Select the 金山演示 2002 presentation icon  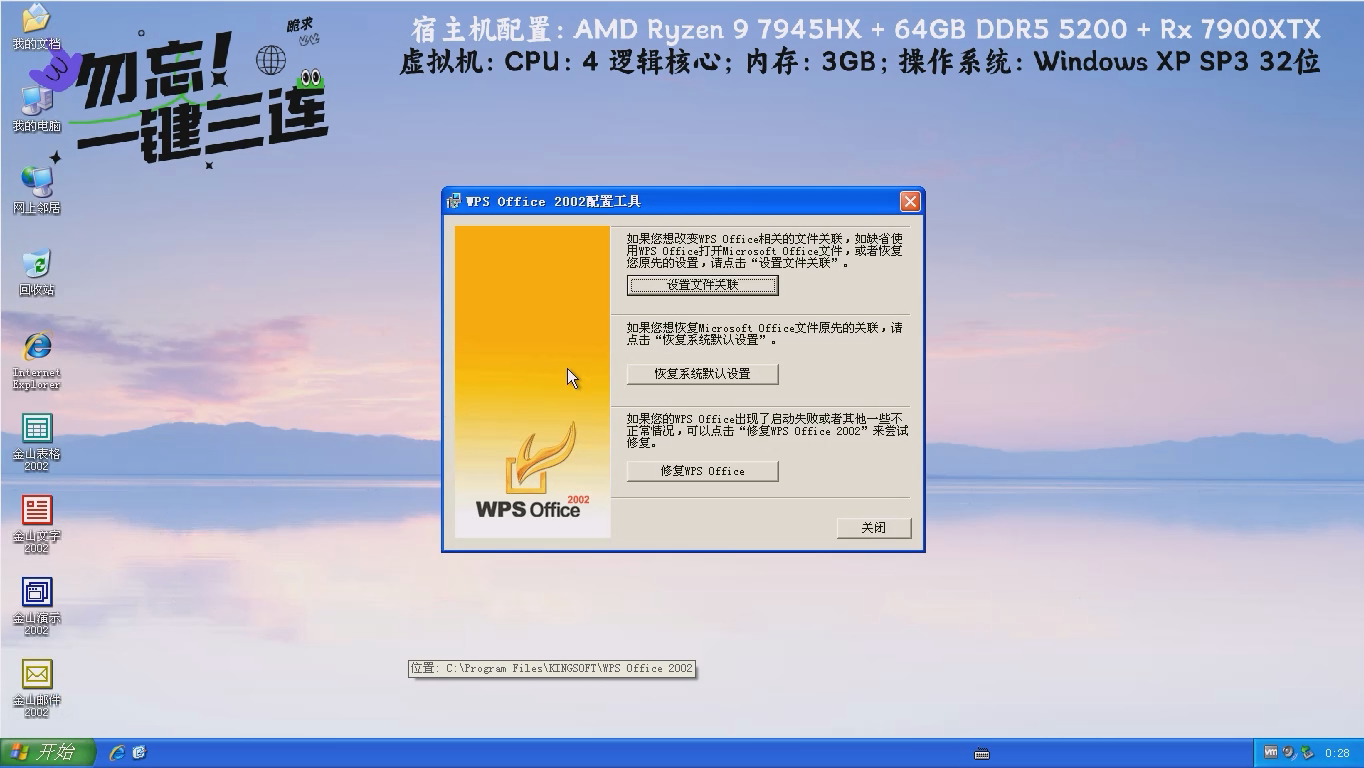point(36,606)
